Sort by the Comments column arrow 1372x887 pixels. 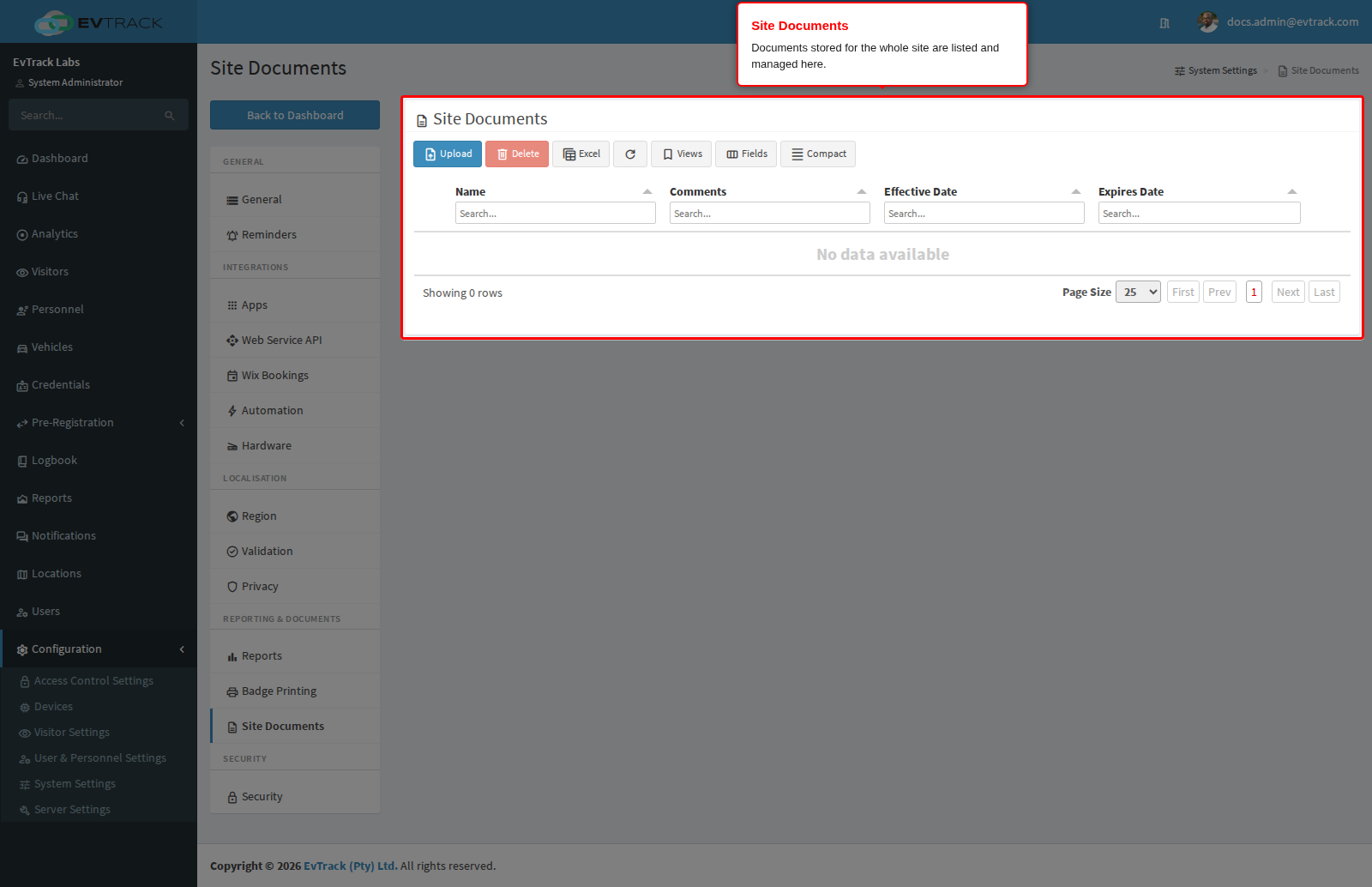[x=862, y=192]
